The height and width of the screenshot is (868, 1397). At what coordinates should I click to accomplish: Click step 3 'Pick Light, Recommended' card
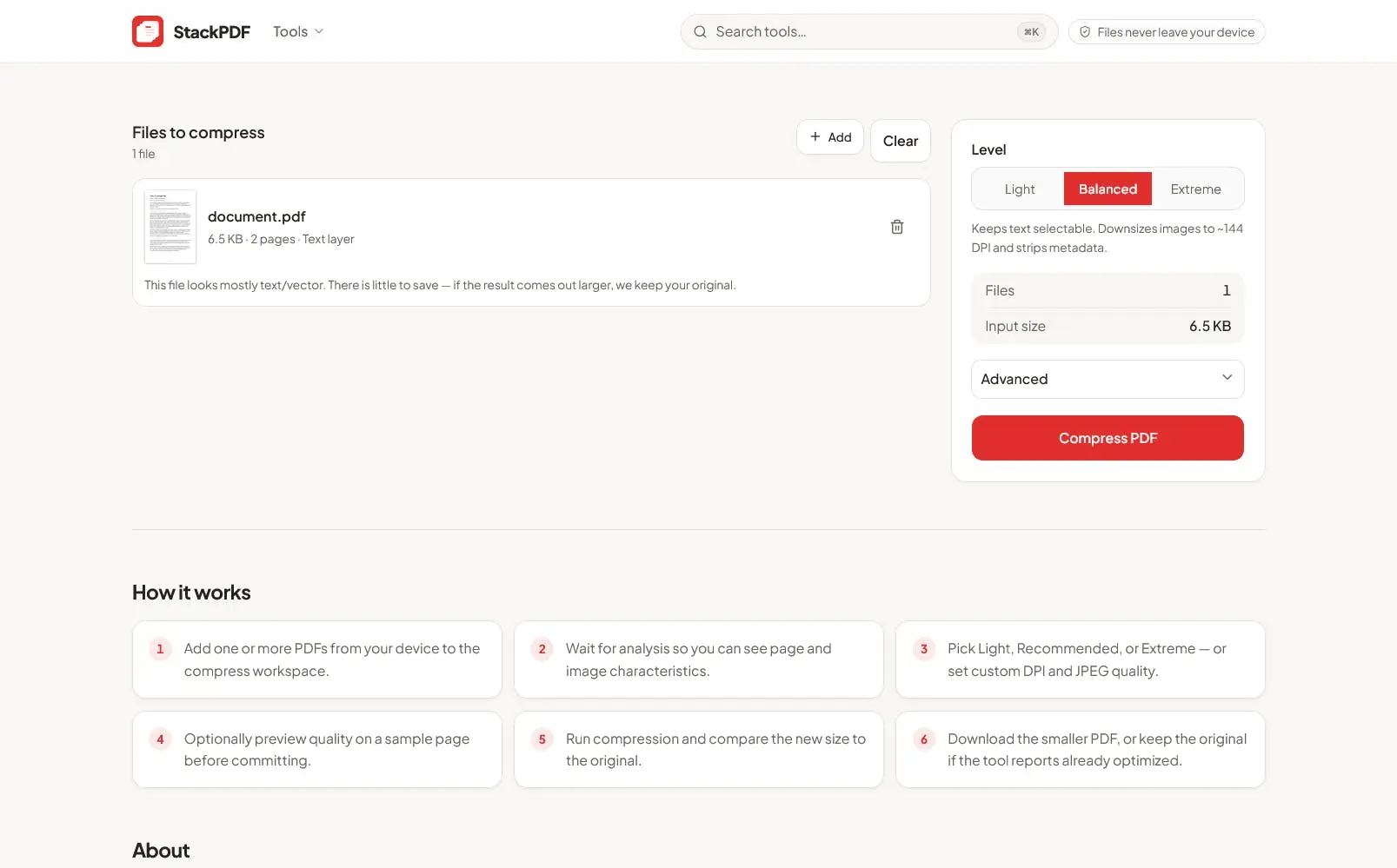click(x=1081, y=659)
